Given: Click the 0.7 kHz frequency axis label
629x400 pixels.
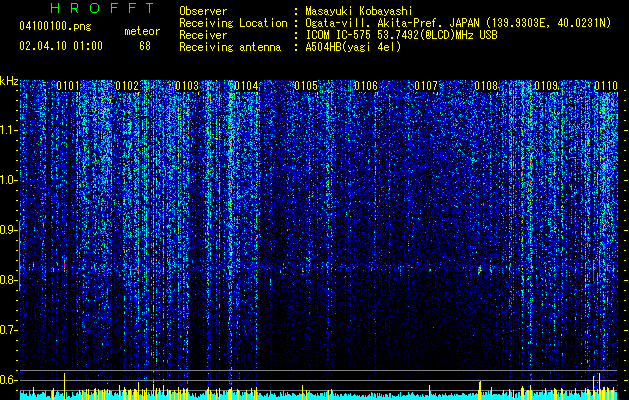Looking at the screenshot, I should point(9,330).
